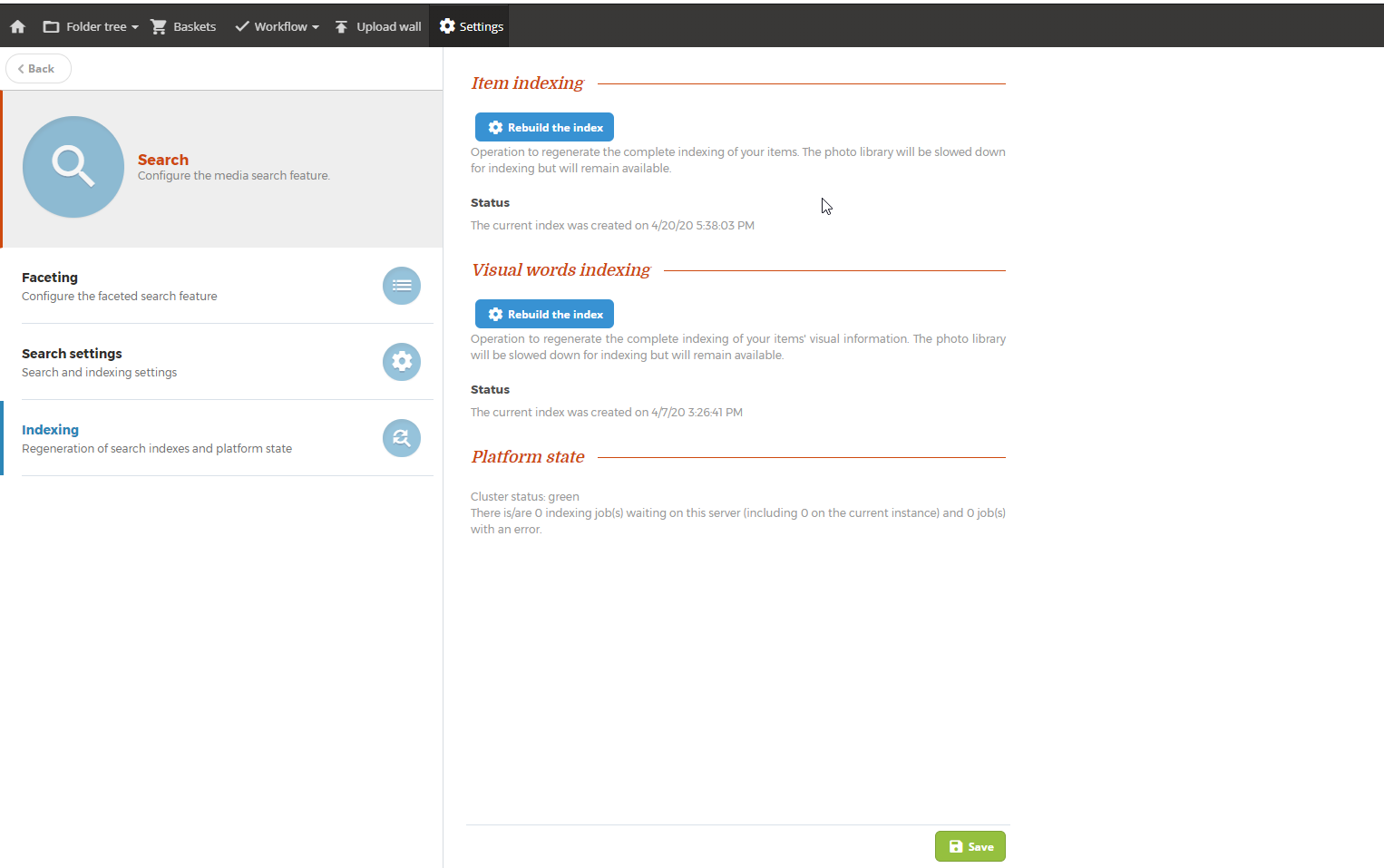The image size is (1384, 868).
Task: Rebuild the index for Item indexing
Action: pos(544,127)
